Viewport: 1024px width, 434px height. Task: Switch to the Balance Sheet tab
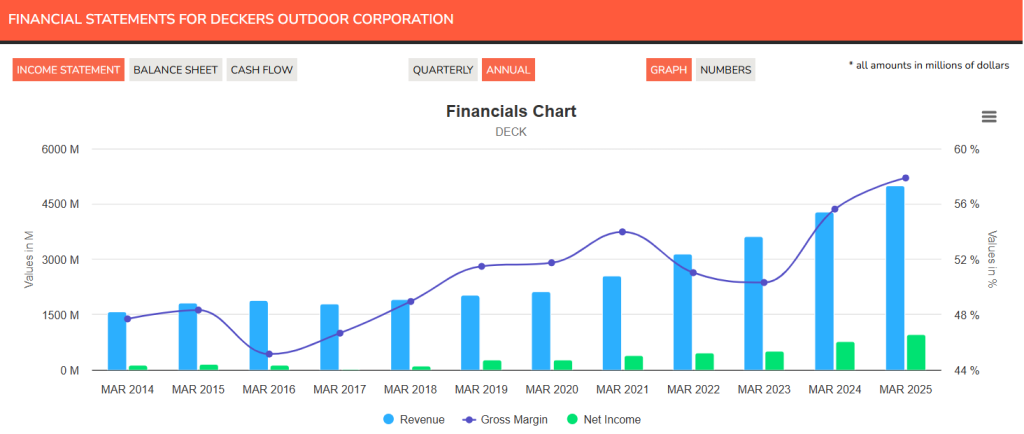click(x=176, y=70)
